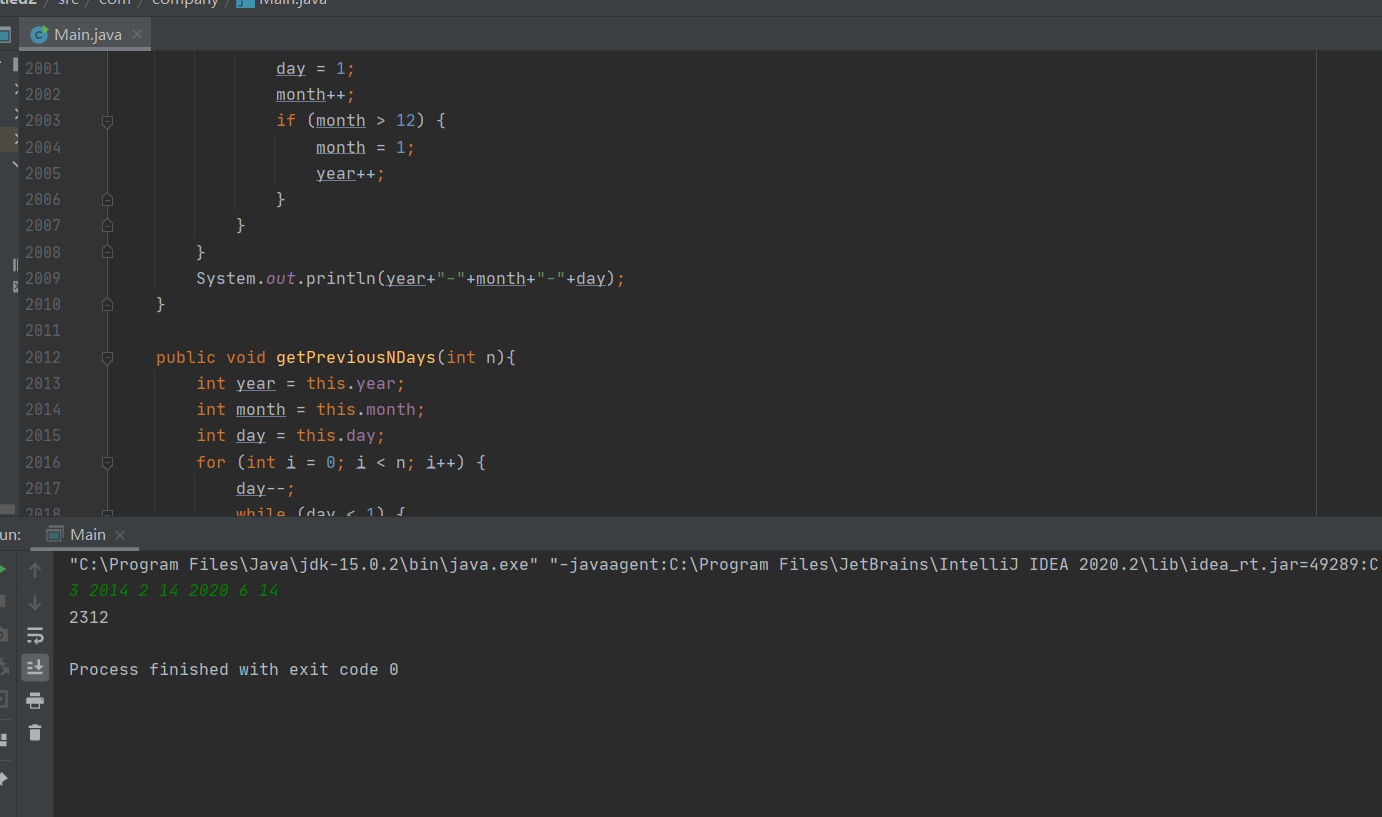Click 'day = 1;' on line 2001
Image resolution: width=1382 pixels, height=817 pixels.
pyautogui.click(x=316, y=68)
